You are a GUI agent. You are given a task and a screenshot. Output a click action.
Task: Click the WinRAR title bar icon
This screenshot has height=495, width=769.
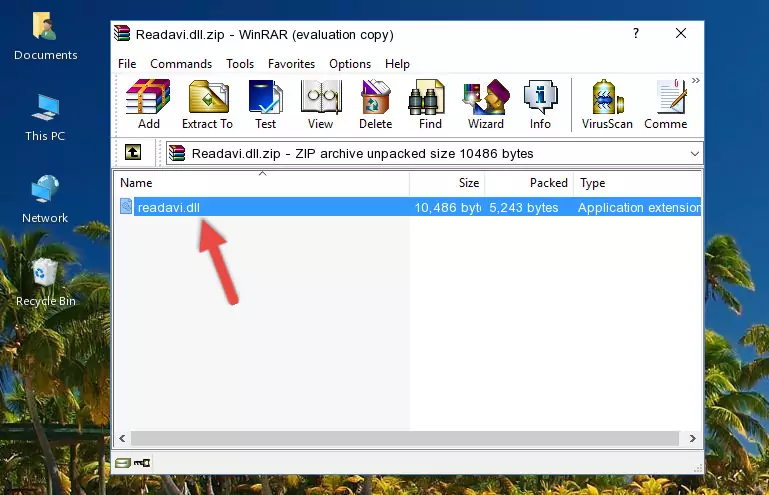coord(122,34)
